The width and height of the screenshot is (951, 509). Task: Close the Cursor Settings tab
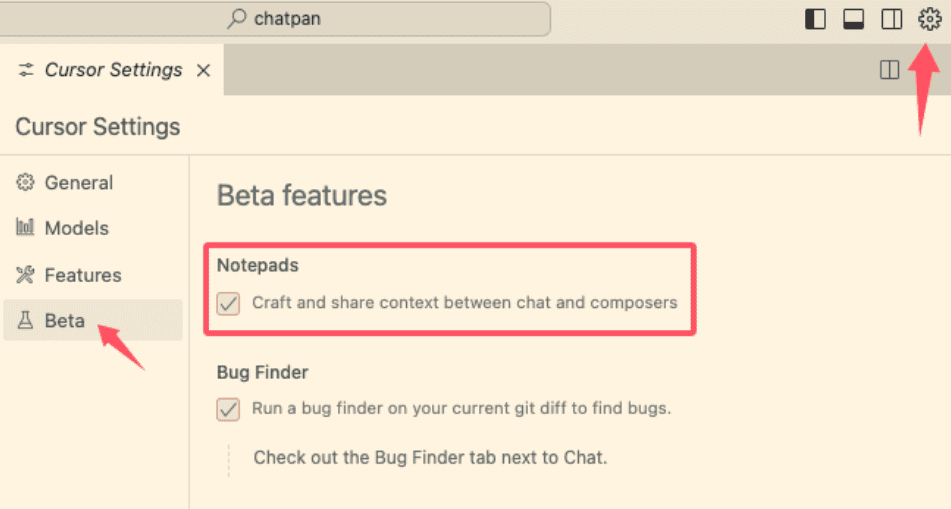pyautogui.click(x=203, y=70)
